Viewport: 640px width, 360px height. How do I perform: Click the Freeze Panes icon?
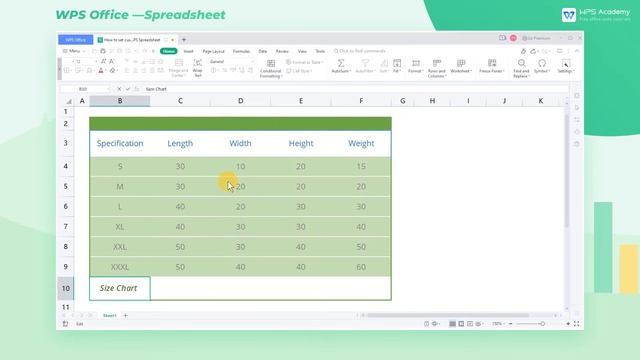[x=492, y=63]
